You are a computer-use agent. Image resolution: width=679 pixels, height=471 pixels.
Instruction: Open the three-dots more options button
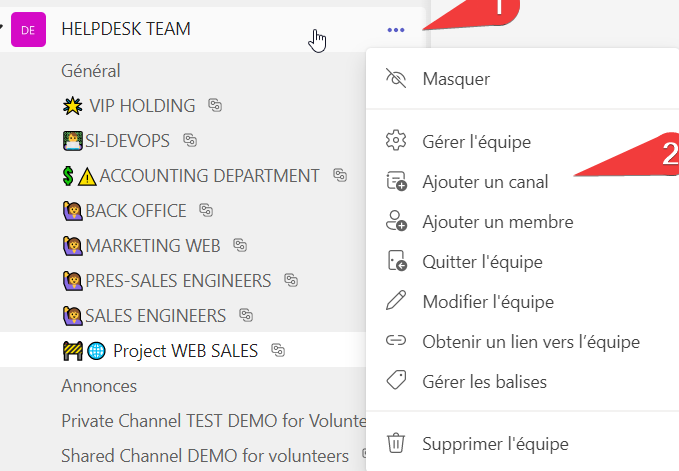[x=396, y=30]
